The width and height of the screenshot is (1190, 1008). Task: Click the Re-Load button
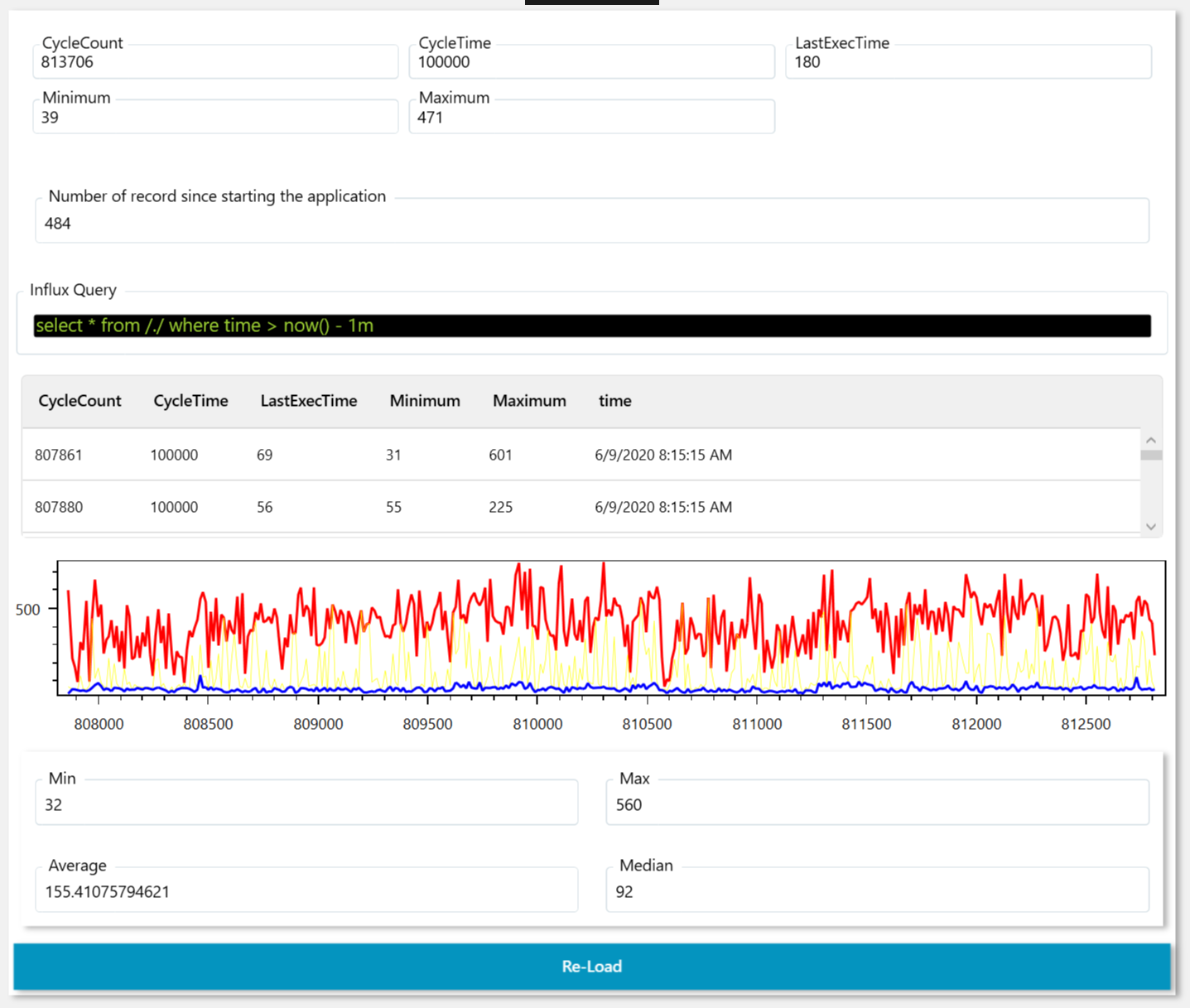point(591,966)
